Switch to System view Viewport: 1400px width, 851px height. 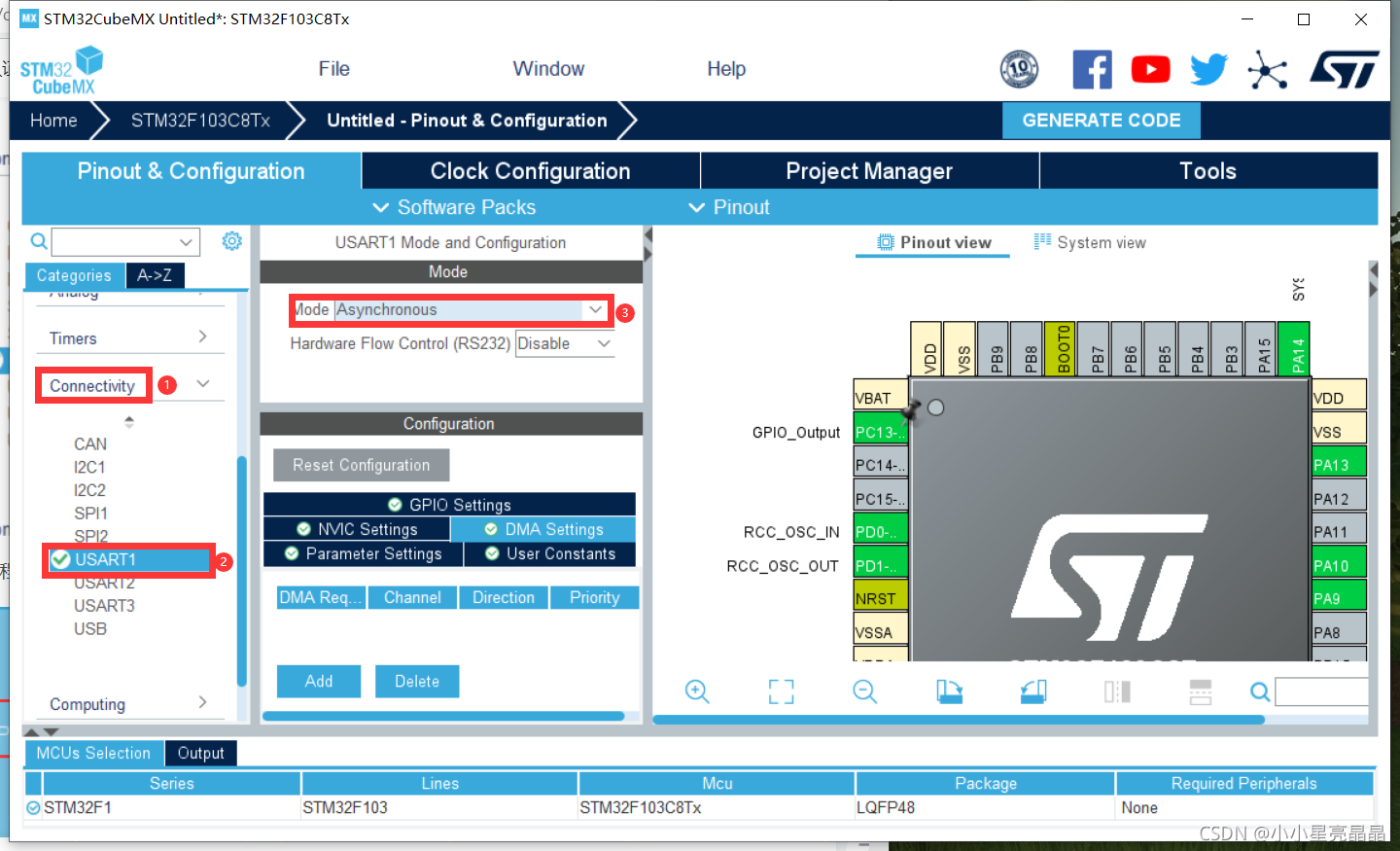coord(1090,242)
